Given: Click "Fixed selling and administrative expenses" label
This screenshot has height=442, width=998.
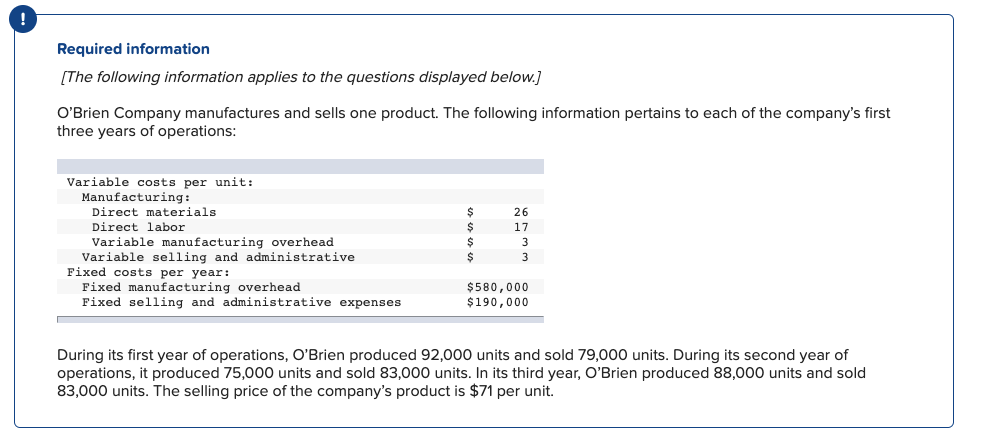Looking at the screenshot, I should [242, 302].
